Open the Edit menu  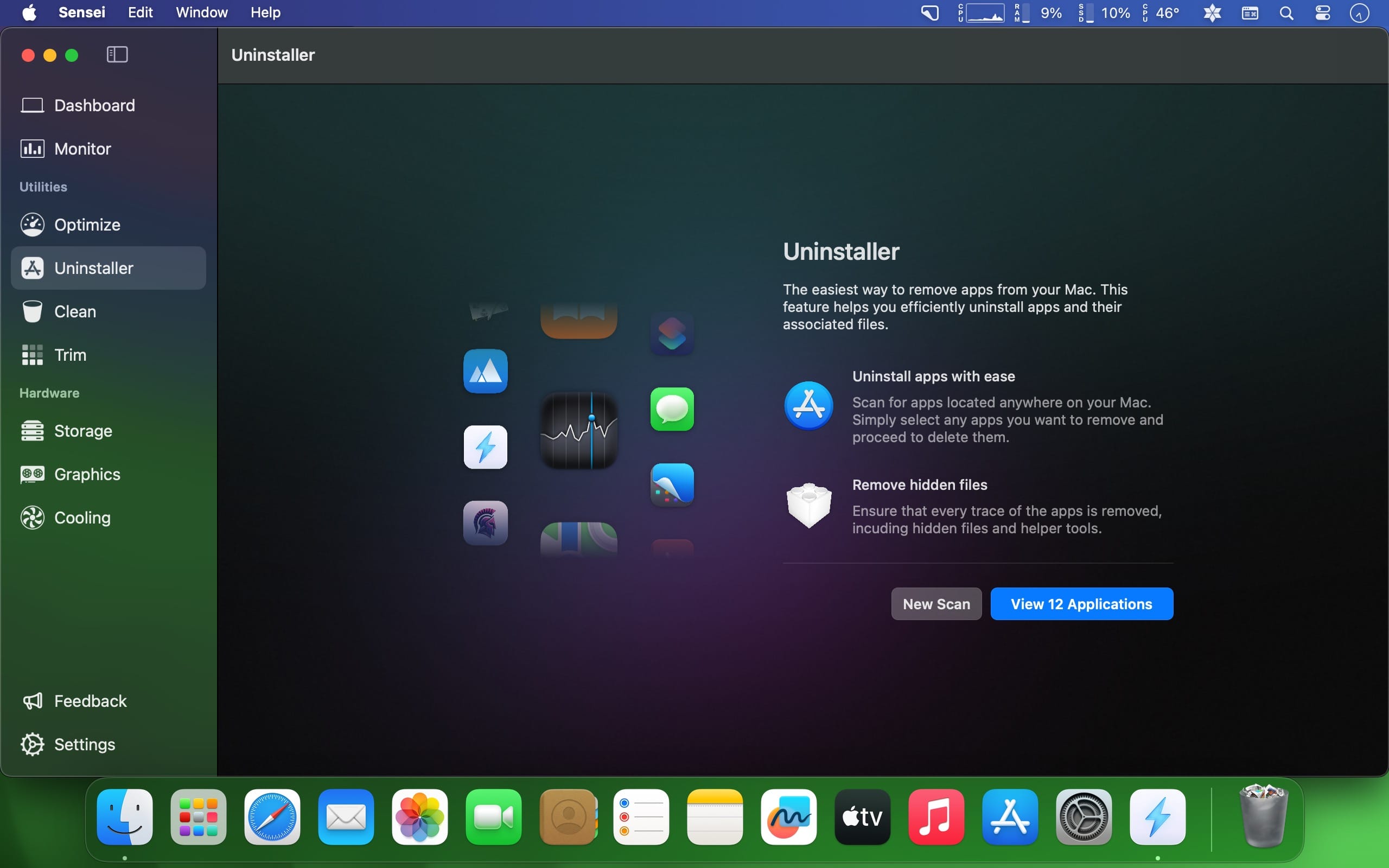coord(140,12)
